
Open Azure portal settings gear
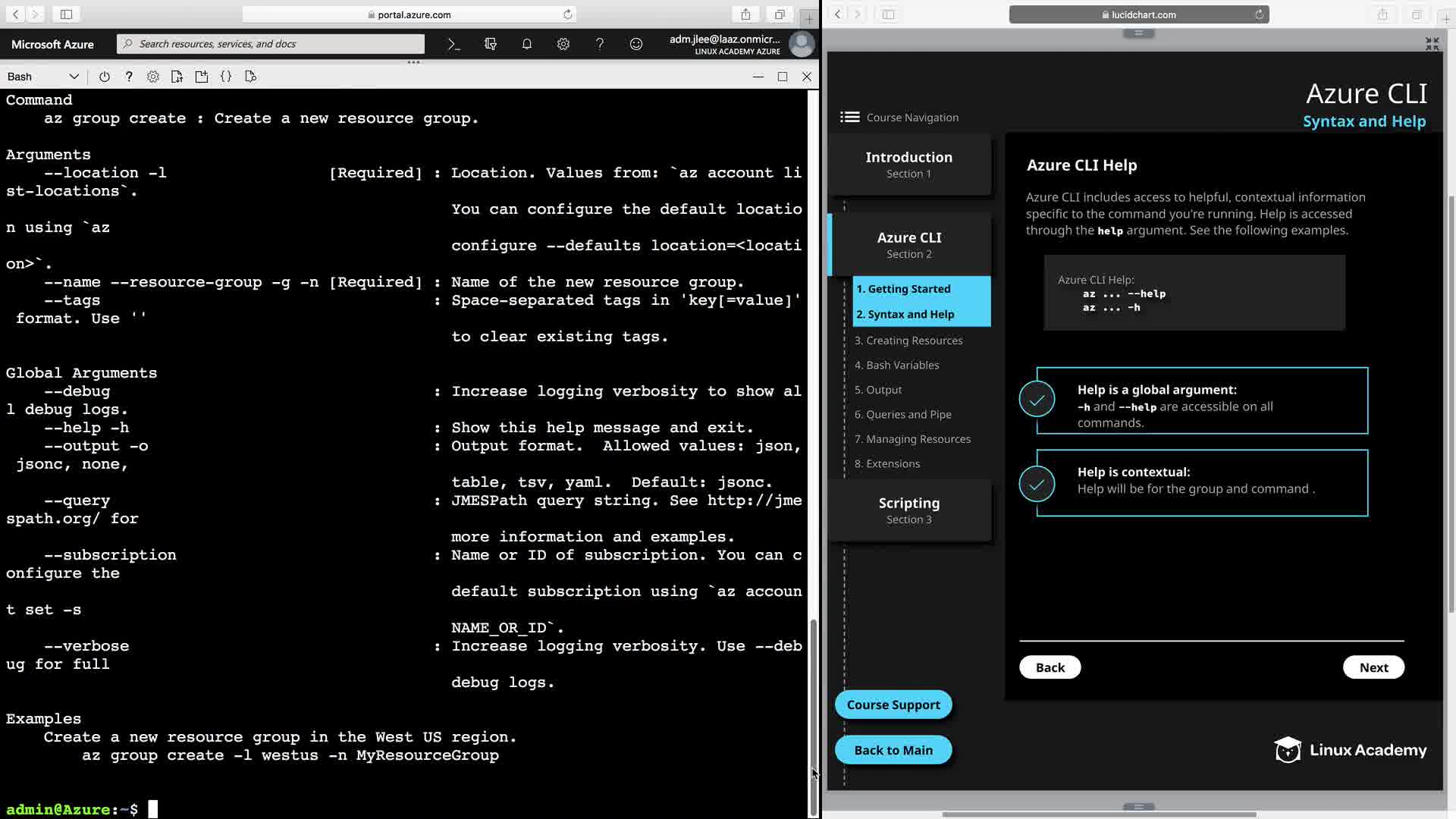tap(563, 44)
